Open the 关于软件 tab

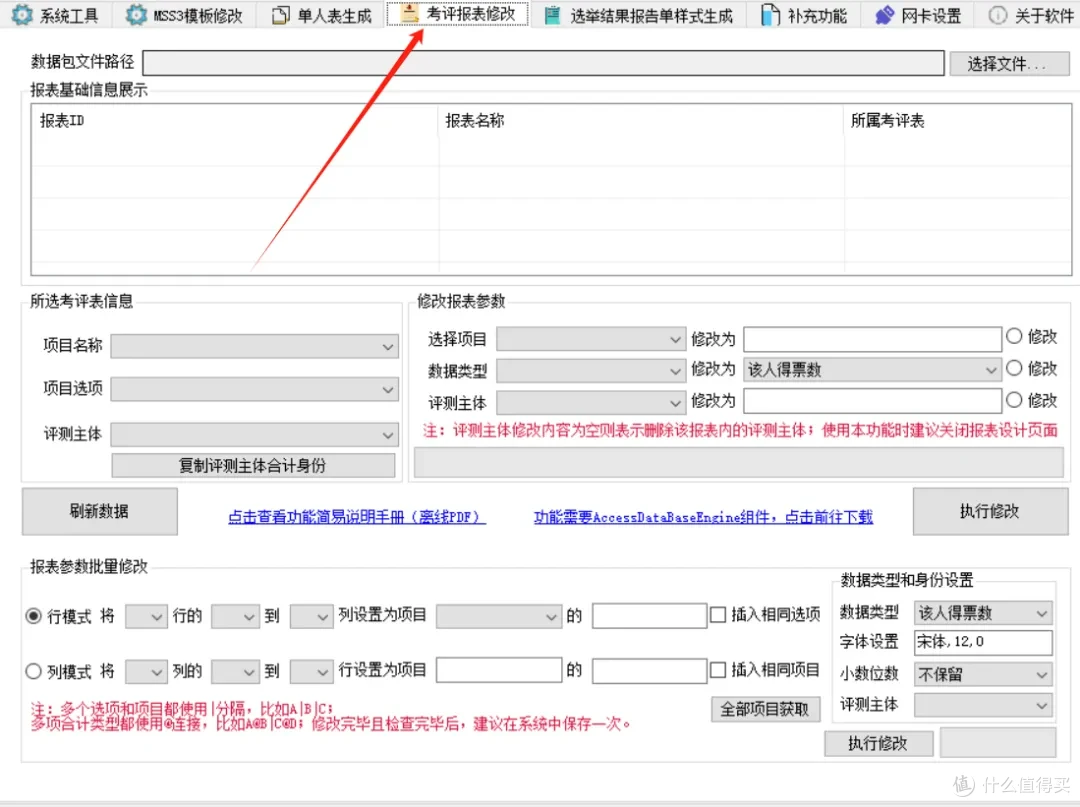[1030, 15]
